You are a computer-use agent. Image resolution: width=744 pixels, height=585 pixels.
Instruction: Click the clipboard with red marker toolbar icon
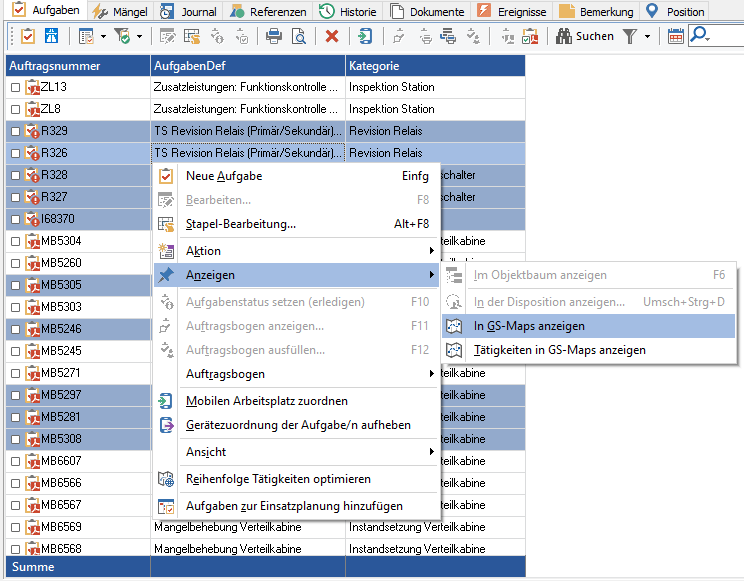[530, 36]
